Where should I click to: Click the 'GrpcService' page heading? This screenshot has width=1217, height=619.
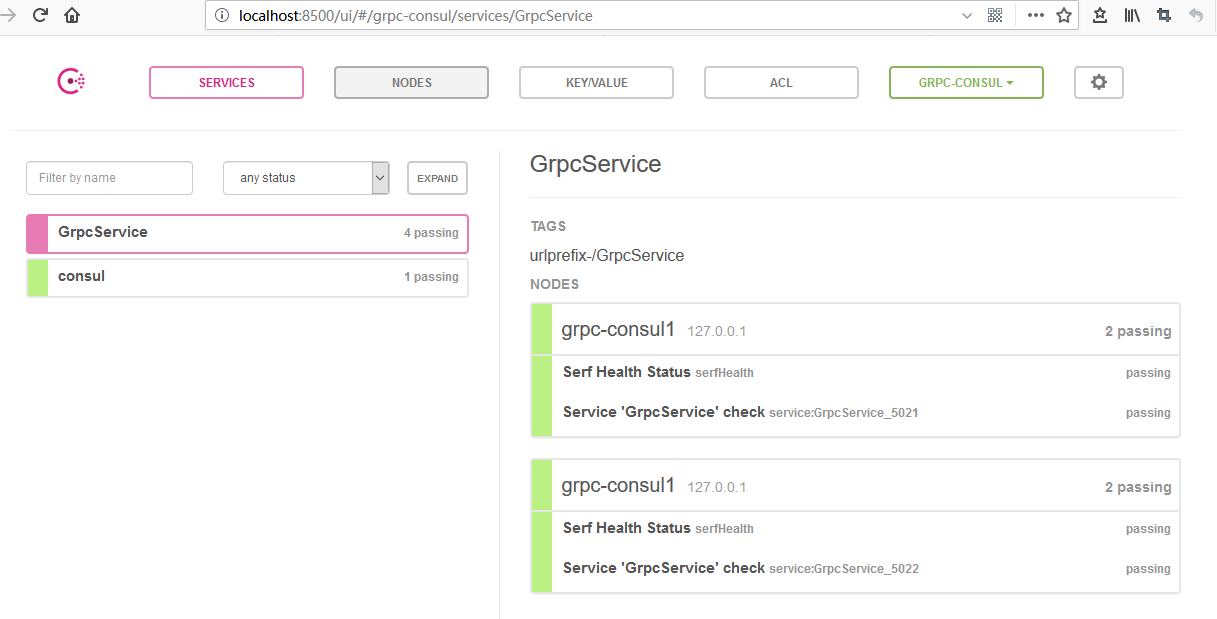tap(595, 165)
